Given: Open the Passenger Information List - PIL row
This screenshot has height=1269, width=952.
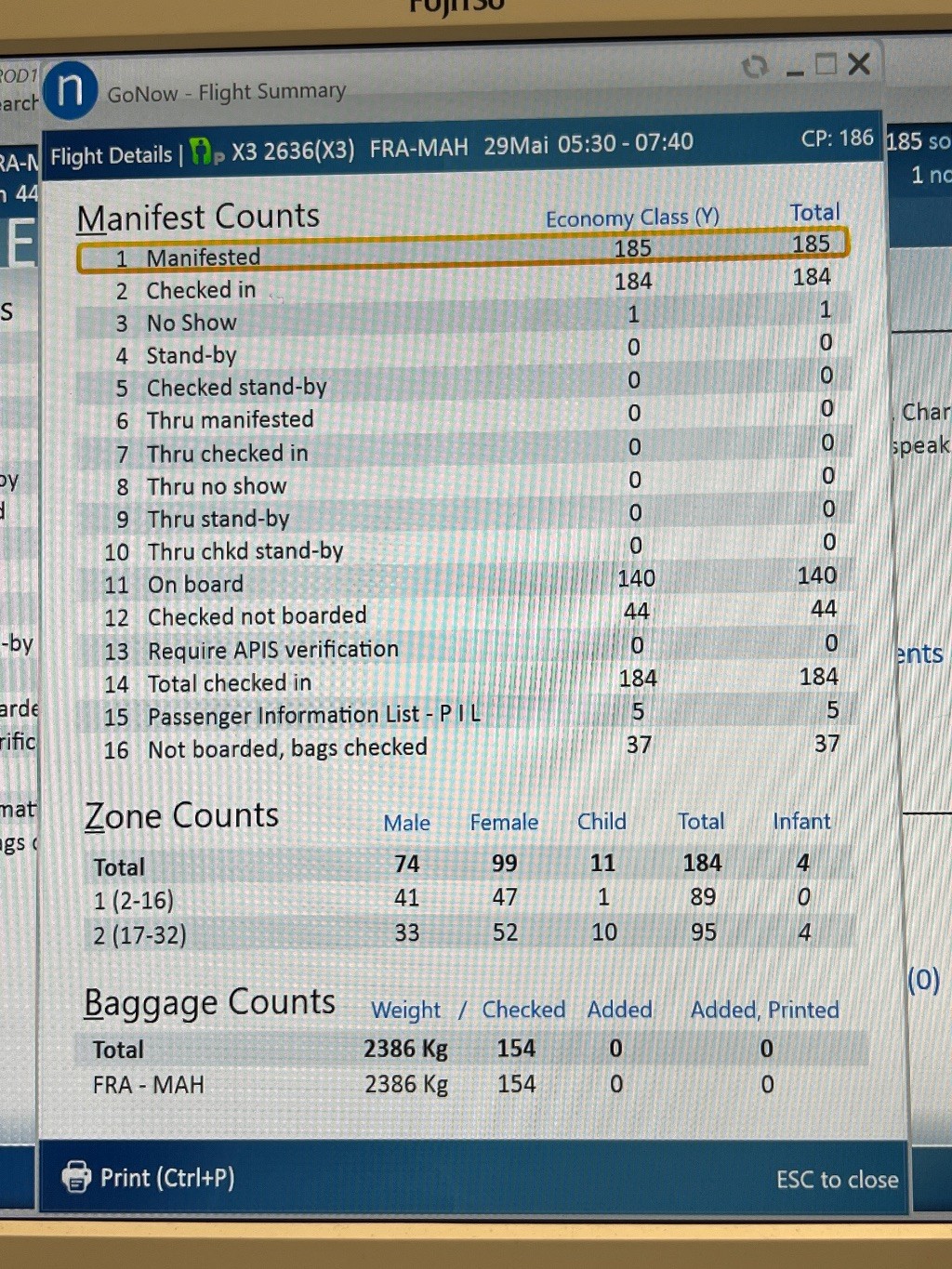Looking at the screenshot, I should (462, 714).
